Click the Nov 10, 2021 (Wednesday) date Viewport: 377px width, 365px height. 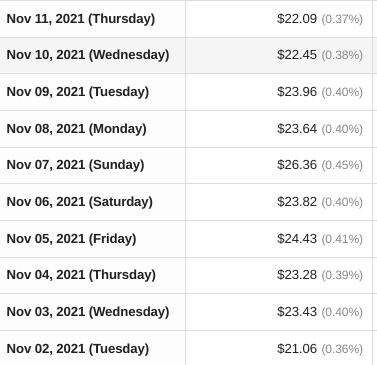tap(88, 55)
